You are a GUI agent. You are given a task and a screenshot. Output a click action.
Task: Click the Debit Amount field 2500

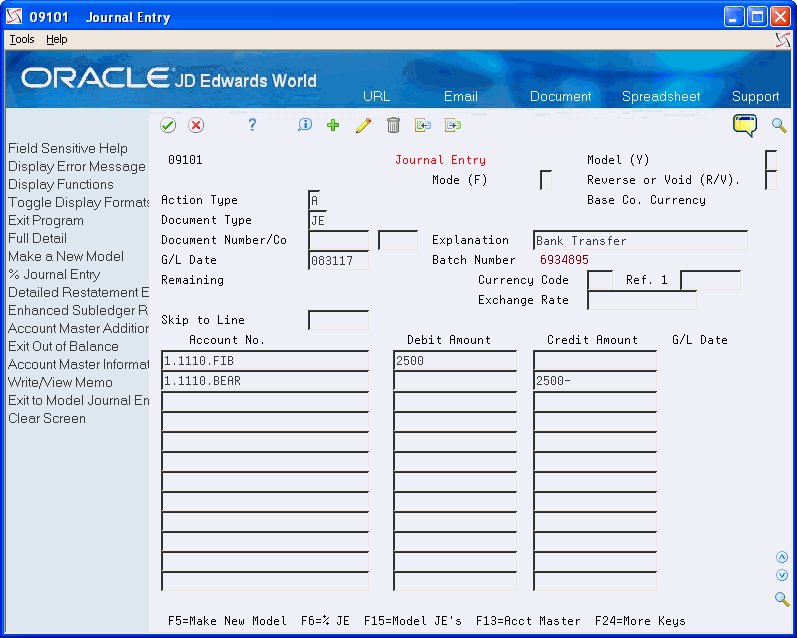pyautogui.click(x=455, y=360)
